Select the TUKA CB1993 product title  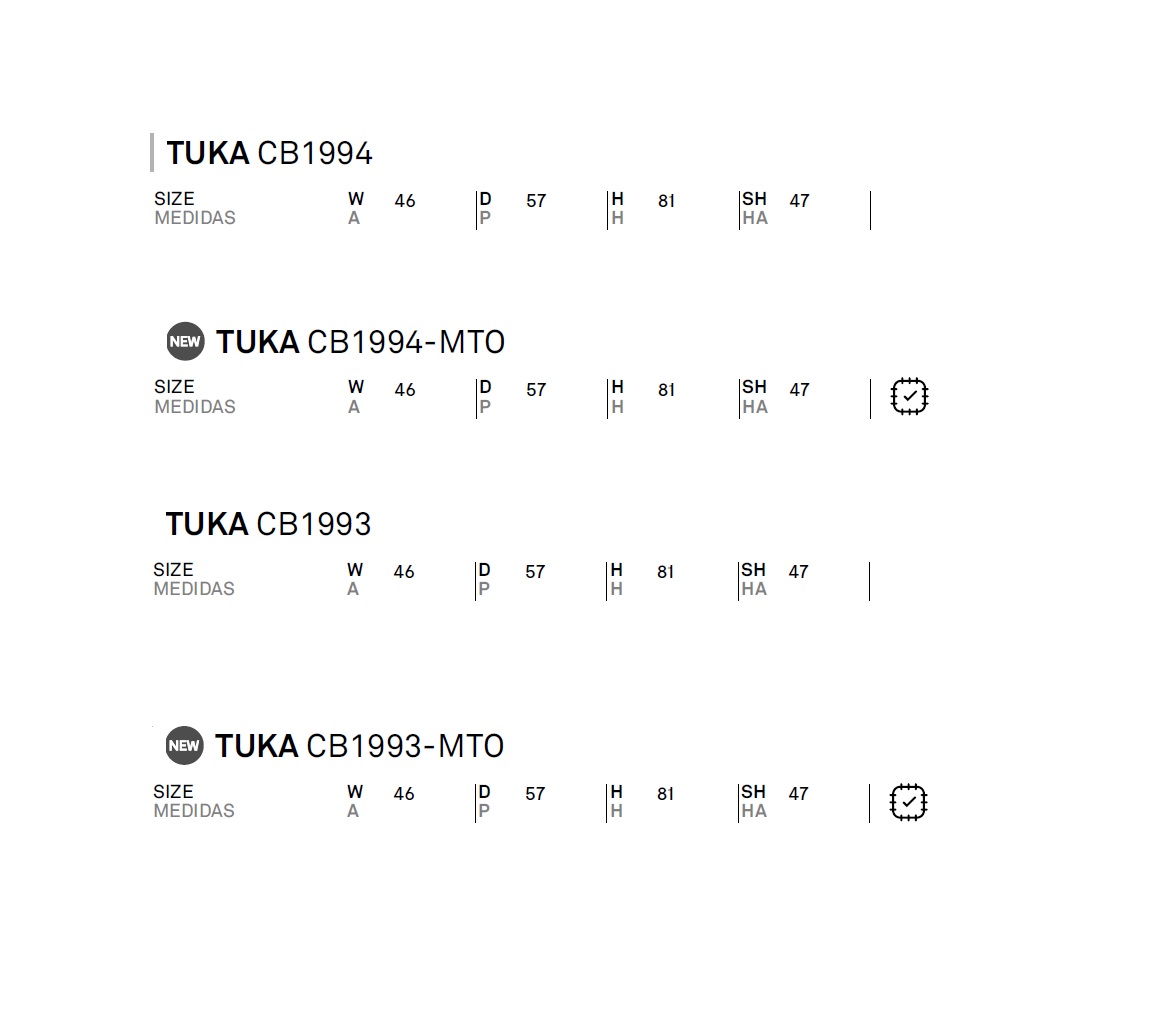coord(268,524)
